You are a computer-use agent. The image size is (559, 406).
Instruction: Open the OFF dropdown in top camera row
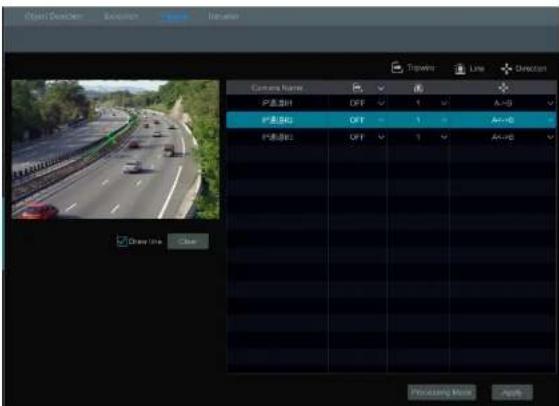[381, 103]
